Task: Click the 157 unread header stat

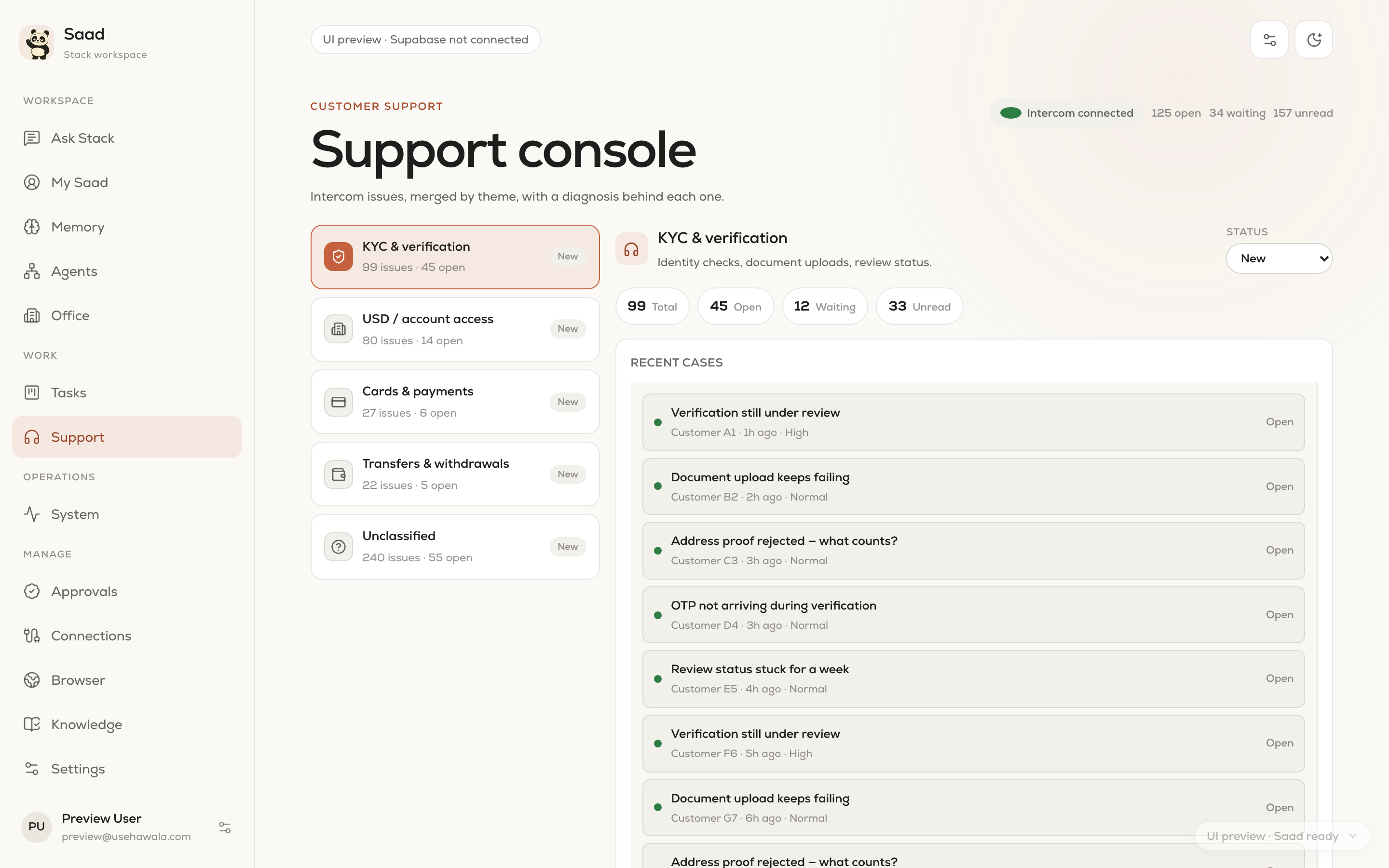Action: [x=1303, y=113]
